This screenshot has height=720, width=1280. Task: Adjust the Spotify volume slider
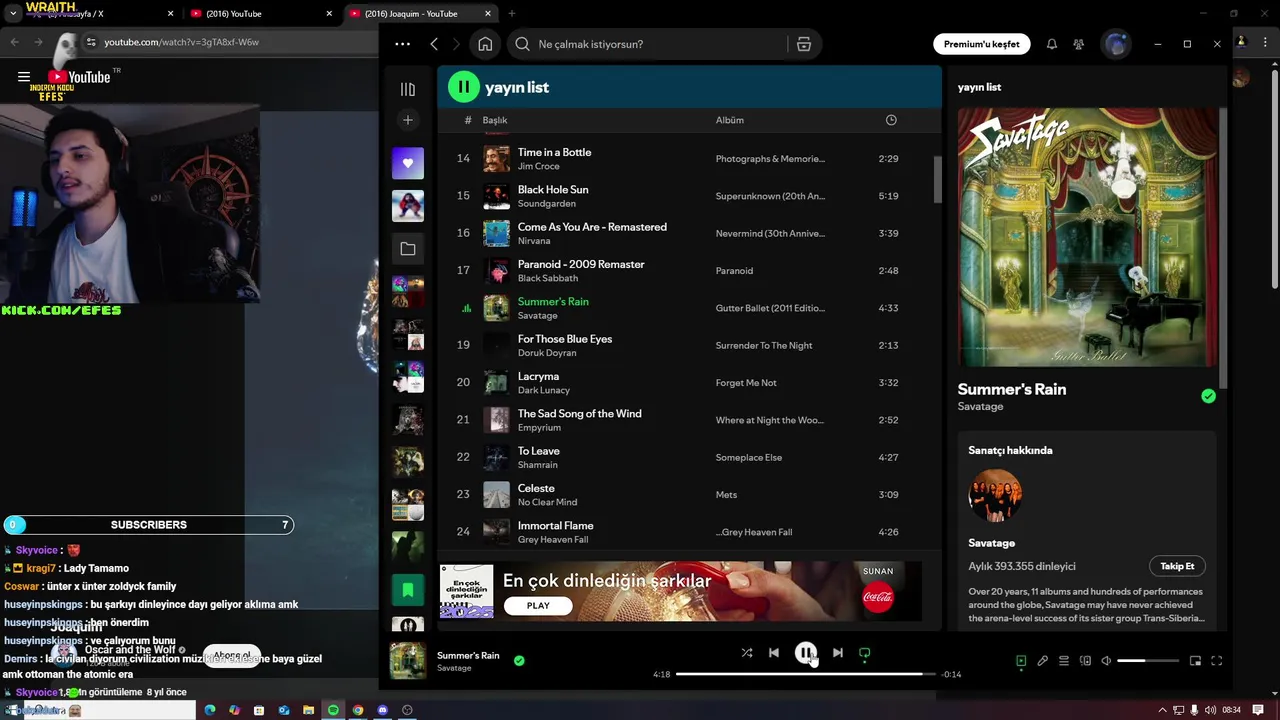coord(1148,661)
